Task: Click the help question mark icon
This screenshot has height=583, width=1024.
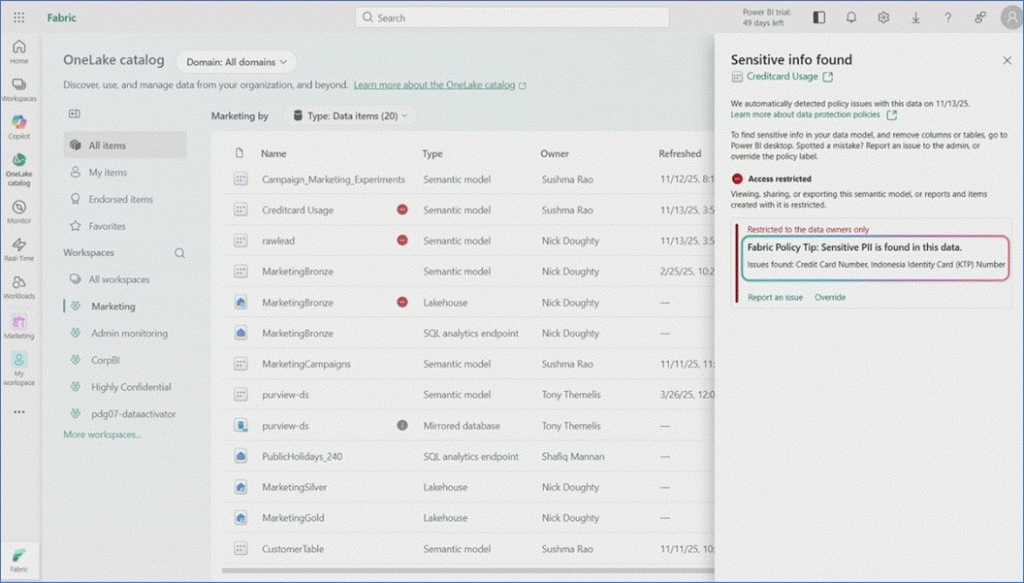Action: pyautogui.click(x=948, y=17)
